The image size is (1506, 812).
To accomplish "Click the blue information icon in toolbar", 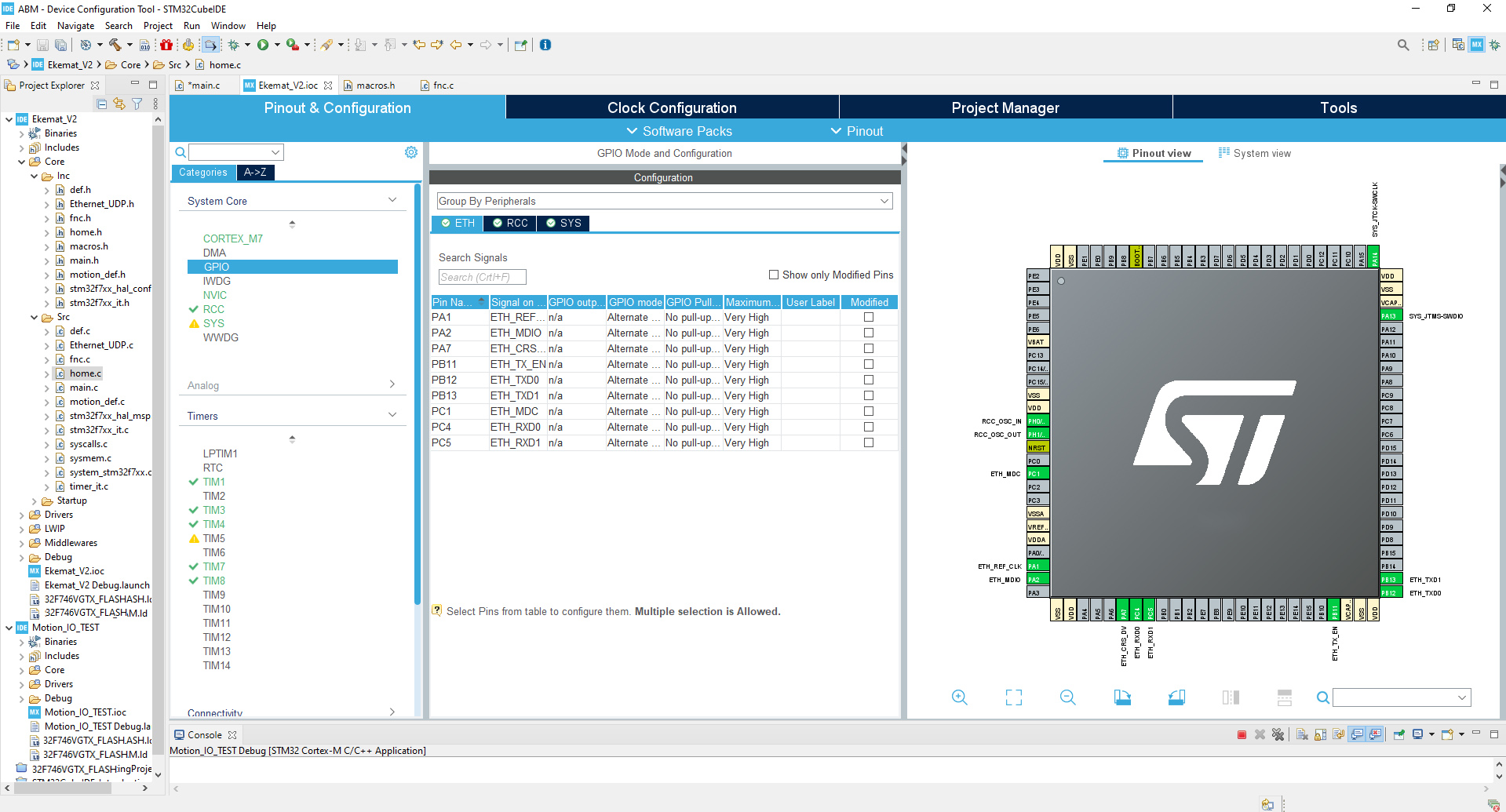I will coord(545,45).
